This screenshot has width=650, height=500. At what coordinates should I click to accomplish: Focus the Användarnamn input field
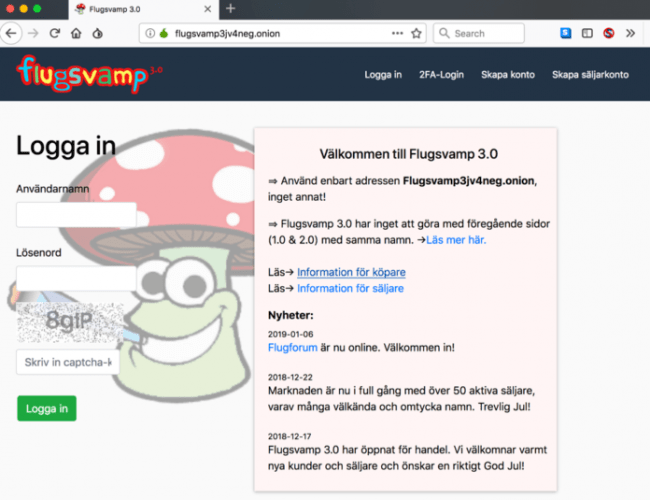pos(76,214)
